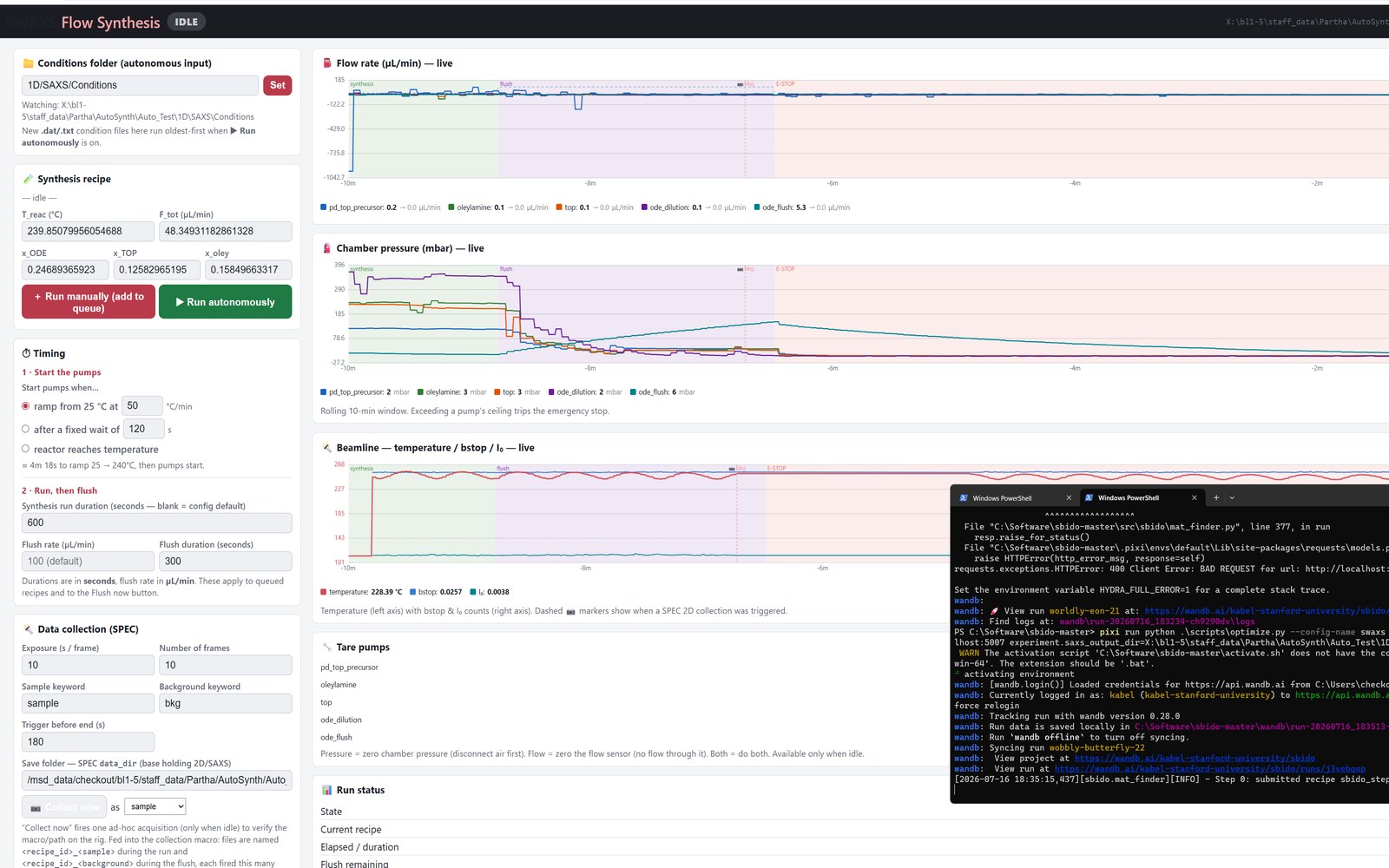Click the Number of frames field
The width and height of the screenshot is (1389, 868).
(x=226, y=665)
